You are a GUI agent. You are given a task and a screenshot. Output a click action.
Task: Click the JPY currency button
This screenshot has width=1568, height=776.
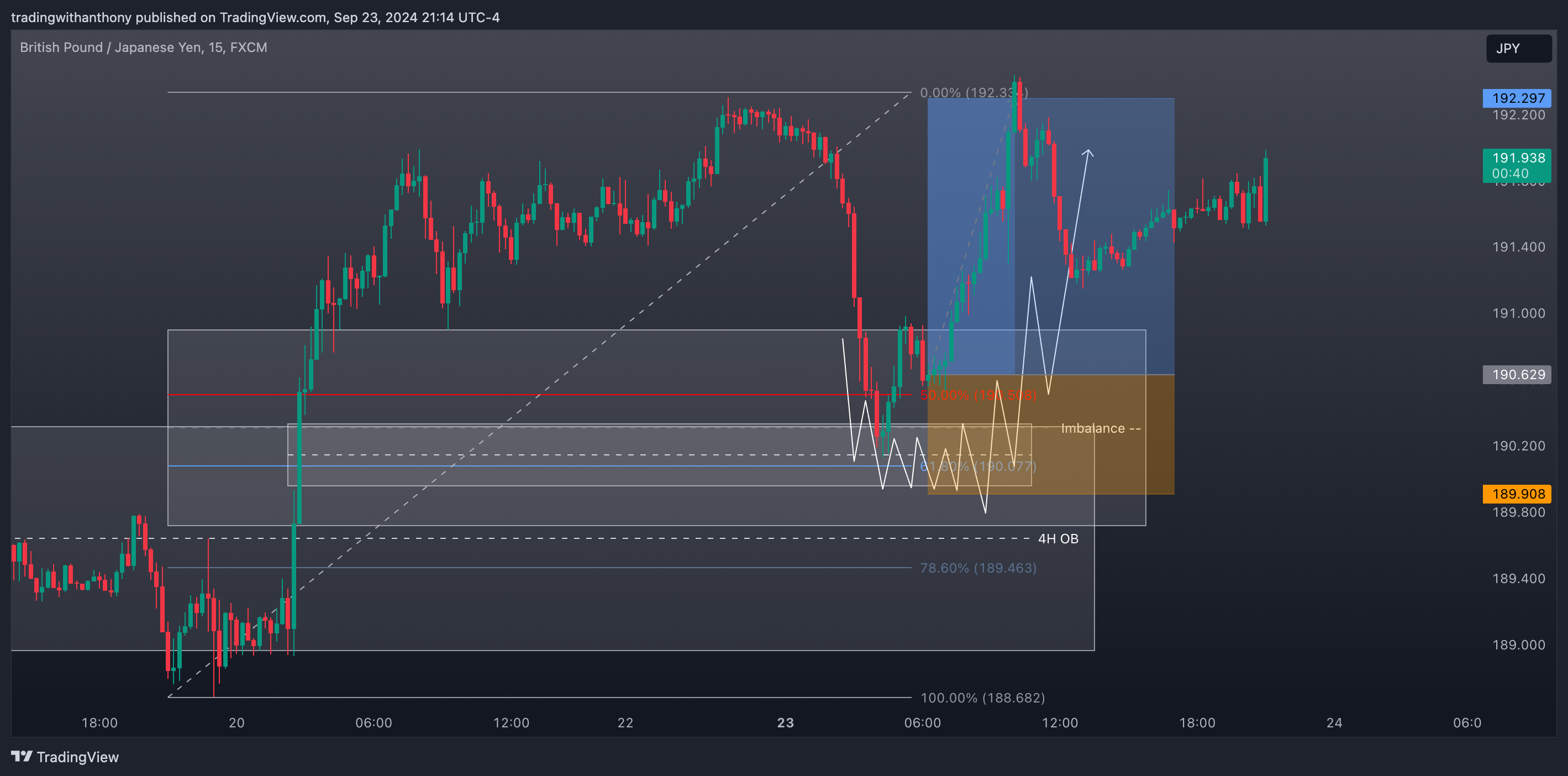(1518, 49)
